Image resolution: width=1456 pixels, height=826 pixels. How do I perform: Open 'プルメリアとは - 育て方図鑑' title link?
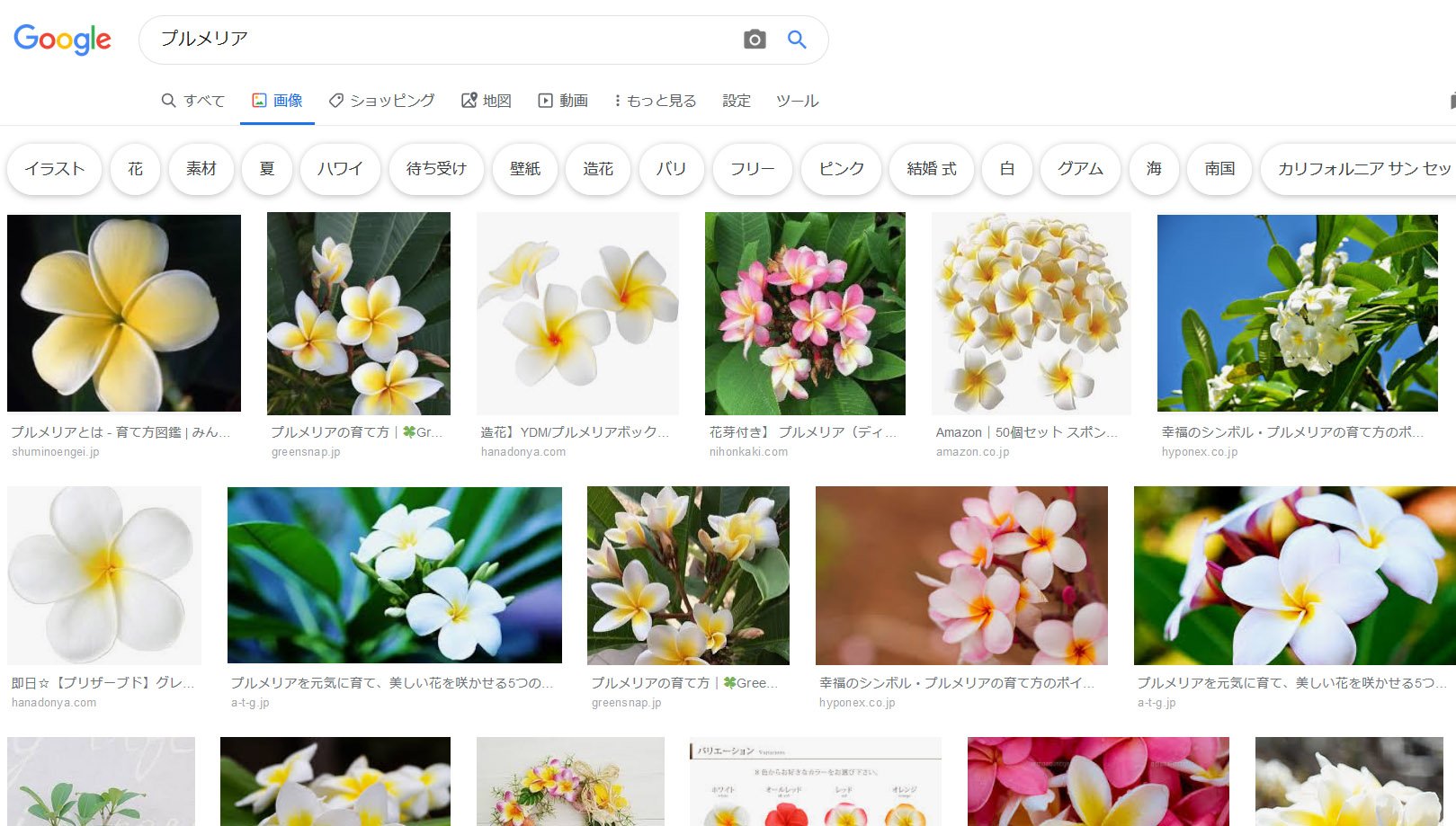coord(121,432)
